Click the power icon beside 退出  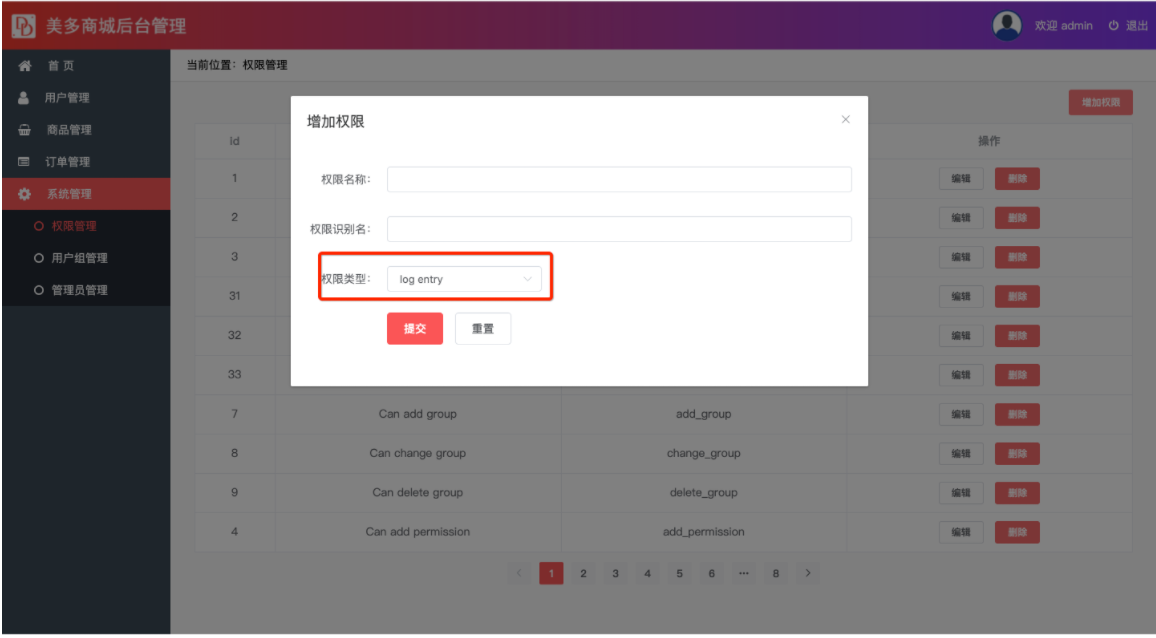pyautogui.click(x=1113, y=26)
